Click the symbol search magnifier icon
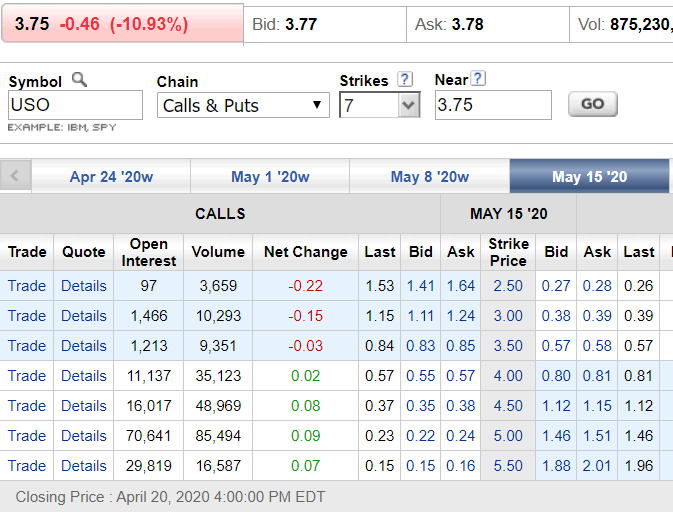The image size is (673, 512). pos(79,80)
